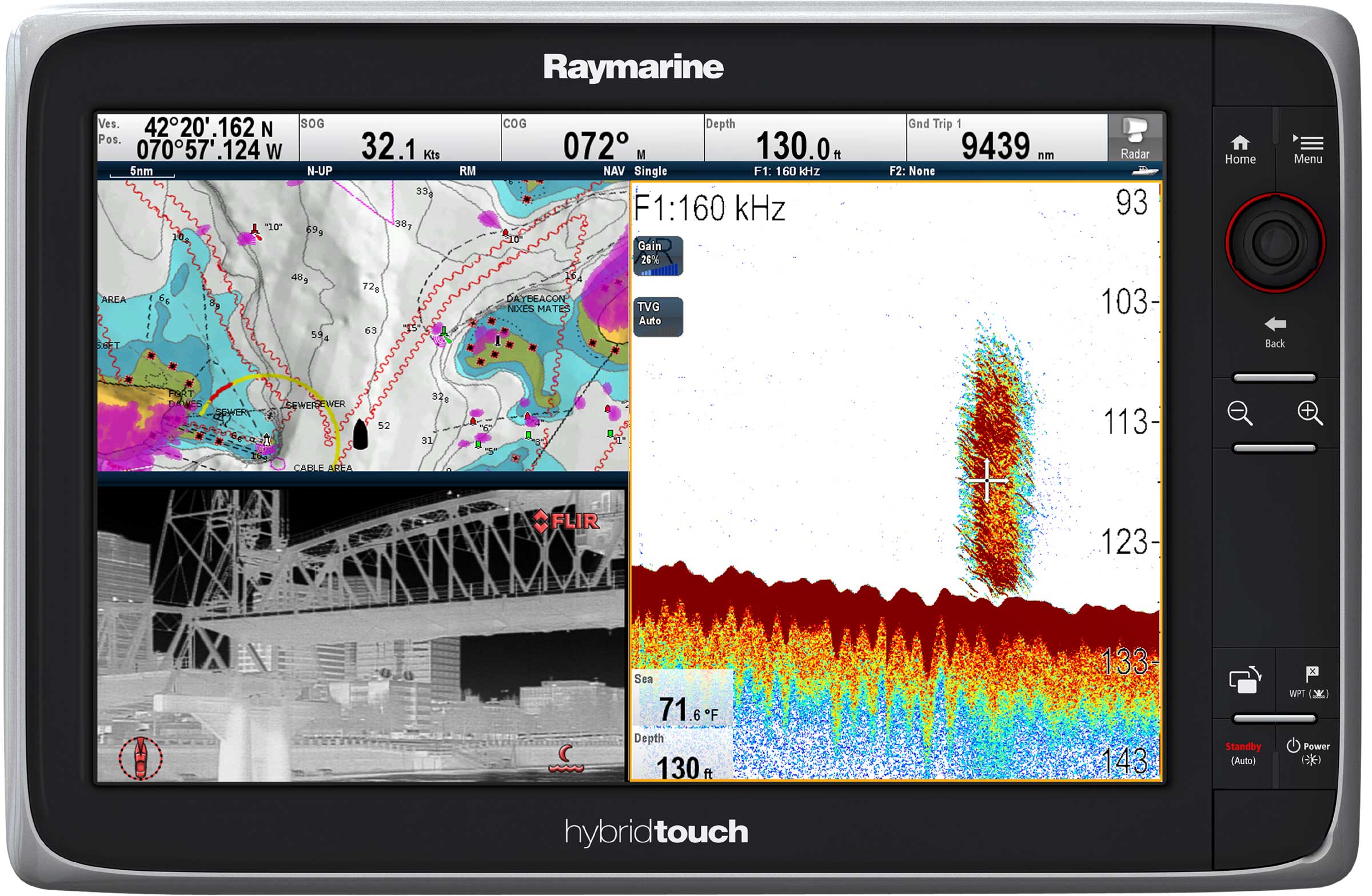Tap the NAV status indicator

(614, 171)
